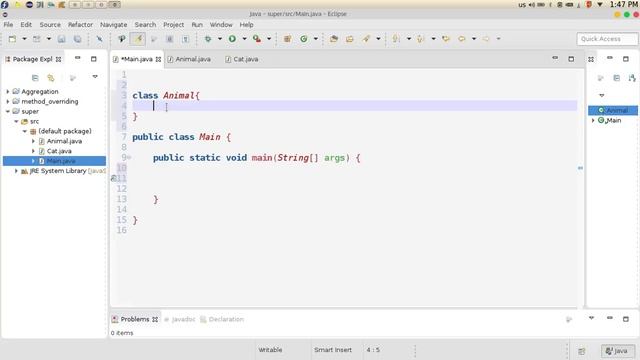
Task: Click the green Run button icon
Action: pyautogui.click(x=232, y=39)
